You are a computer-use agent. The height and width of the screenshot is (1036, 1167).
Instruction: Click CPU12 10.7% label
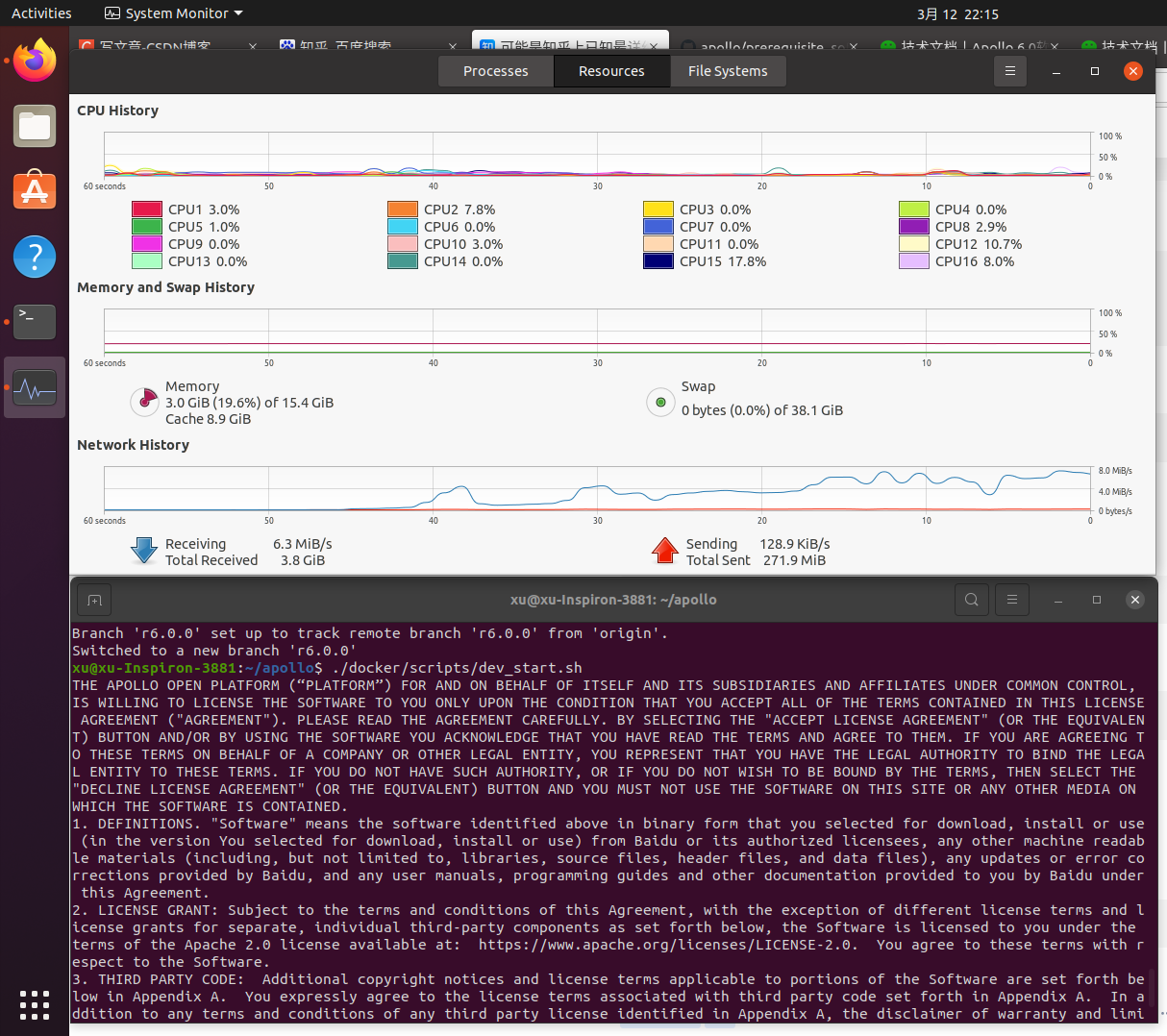coord(979,244)
